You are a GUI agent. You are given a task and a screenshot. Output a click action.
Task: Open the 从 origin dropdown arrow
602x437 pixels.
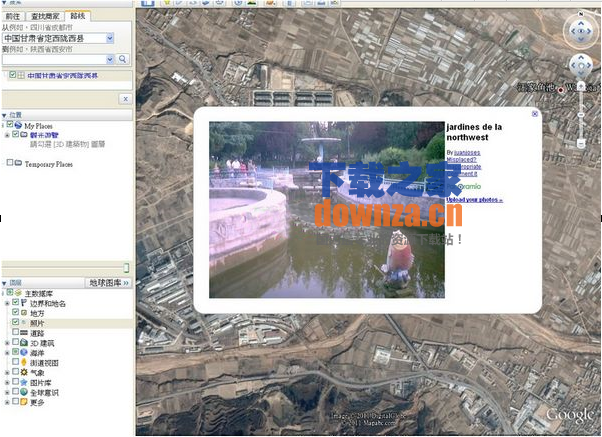click(x=110, y=38)
